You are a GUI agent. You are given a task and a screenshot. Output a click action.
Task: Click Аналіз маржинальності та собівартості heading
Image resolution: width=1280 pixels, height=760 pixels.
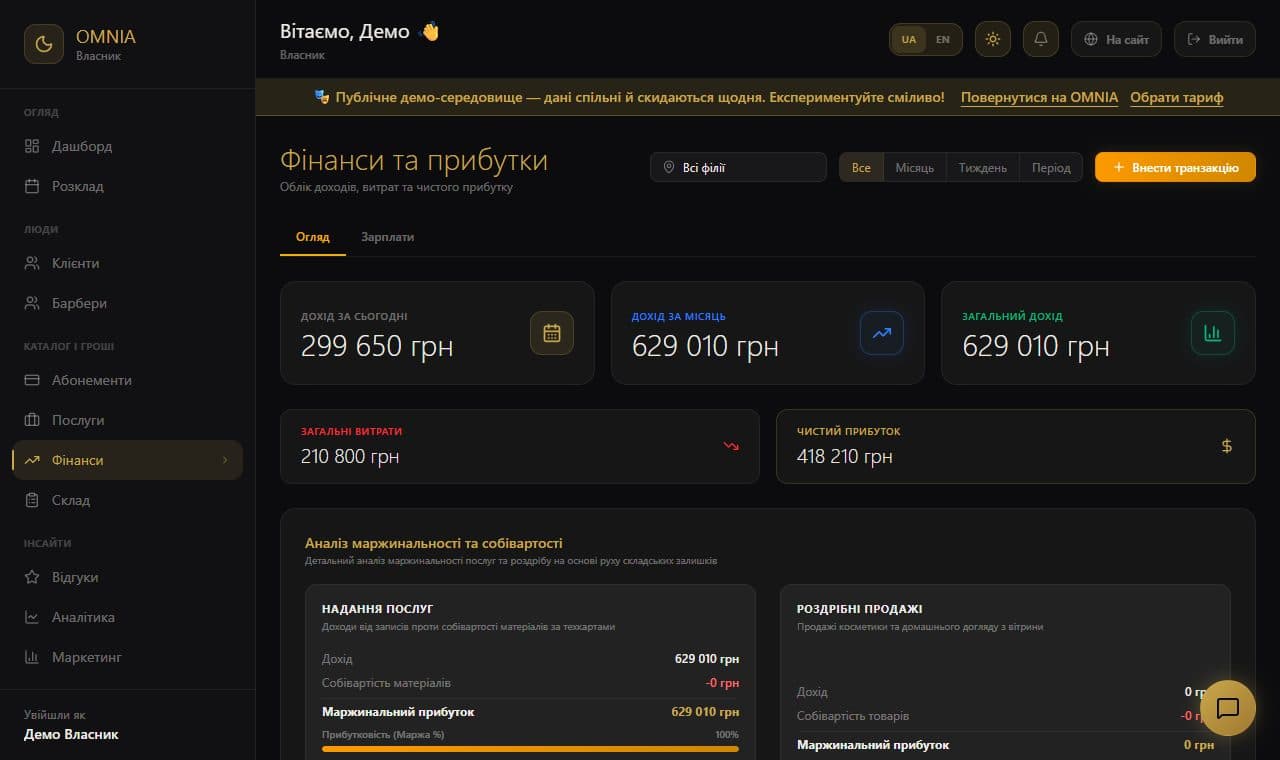coord(434,543)
